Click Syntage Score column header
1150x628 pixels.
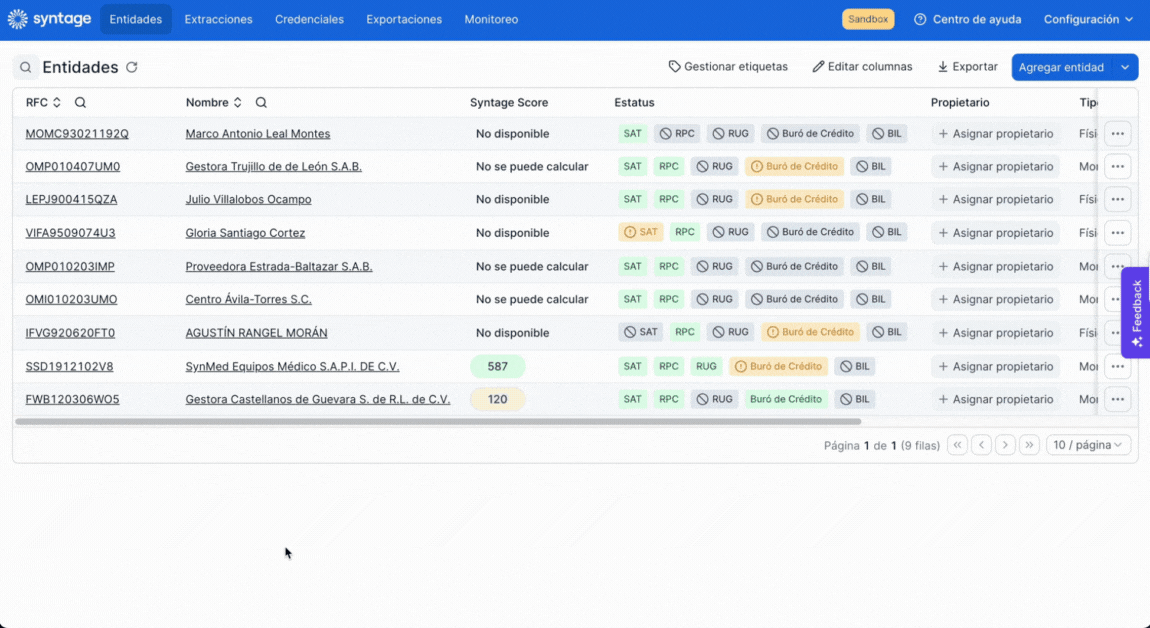(x=509, y=103)
